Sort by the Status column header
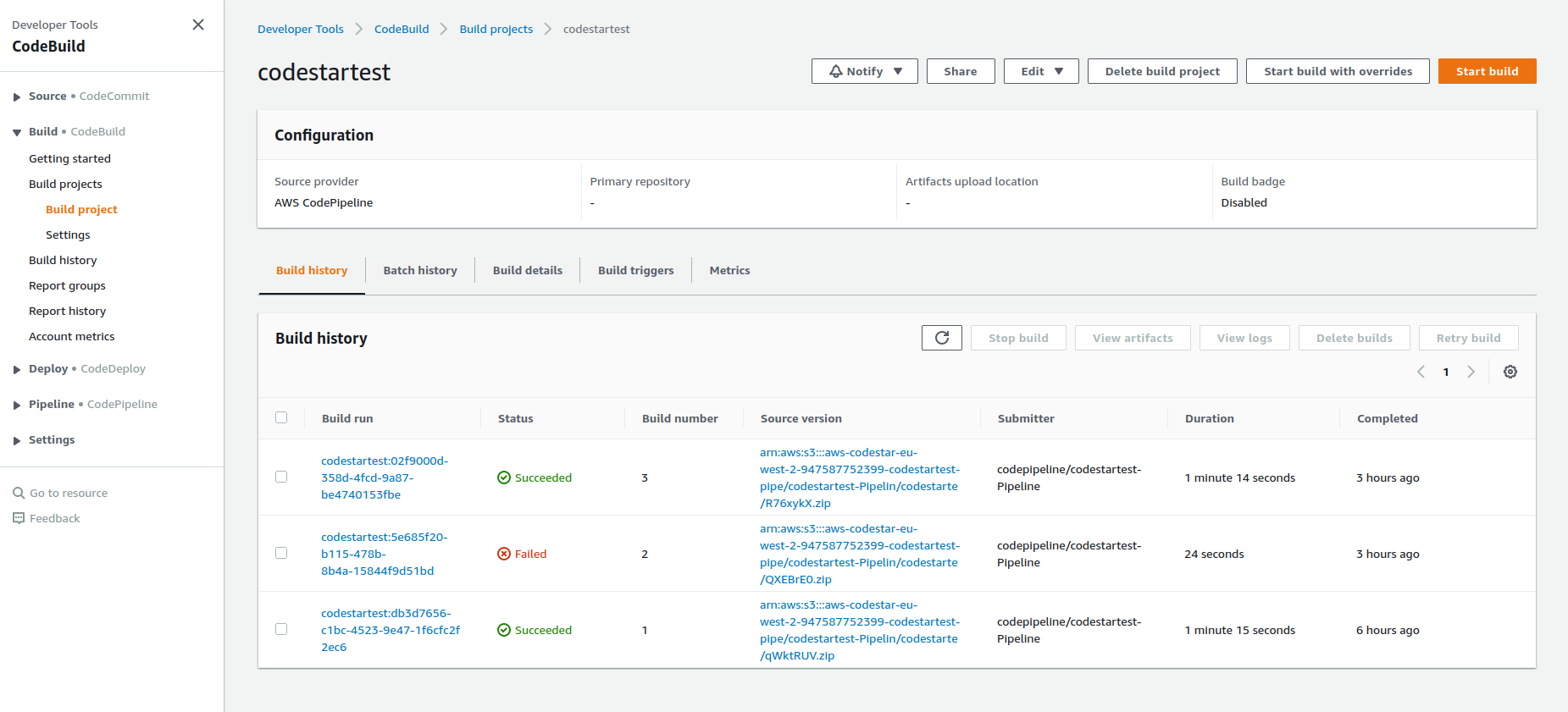The width and height of the screenshot is (1568, 712). click(516, 418)
